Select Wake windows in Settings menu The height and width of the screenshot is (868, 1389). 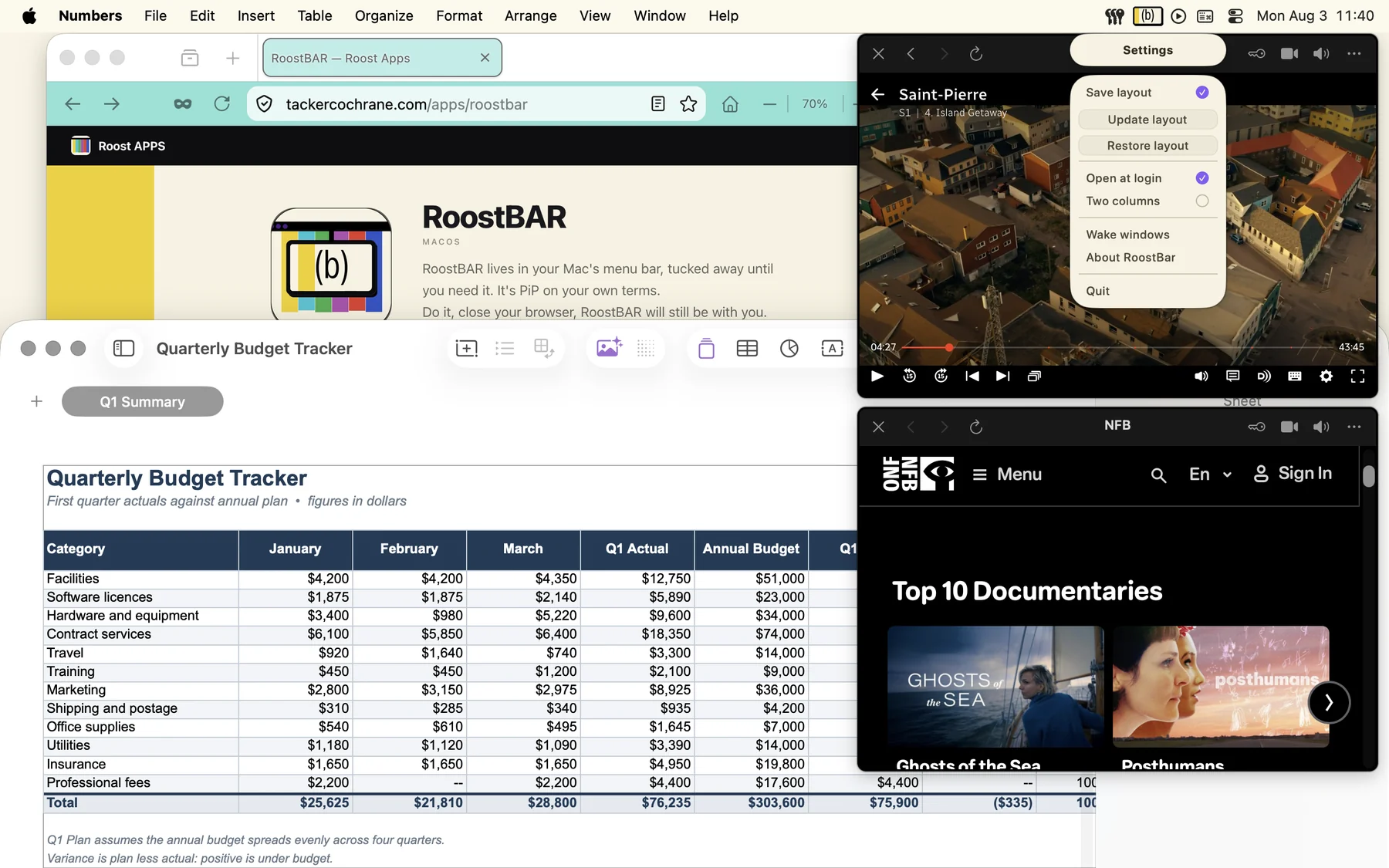pos(1127,235)
